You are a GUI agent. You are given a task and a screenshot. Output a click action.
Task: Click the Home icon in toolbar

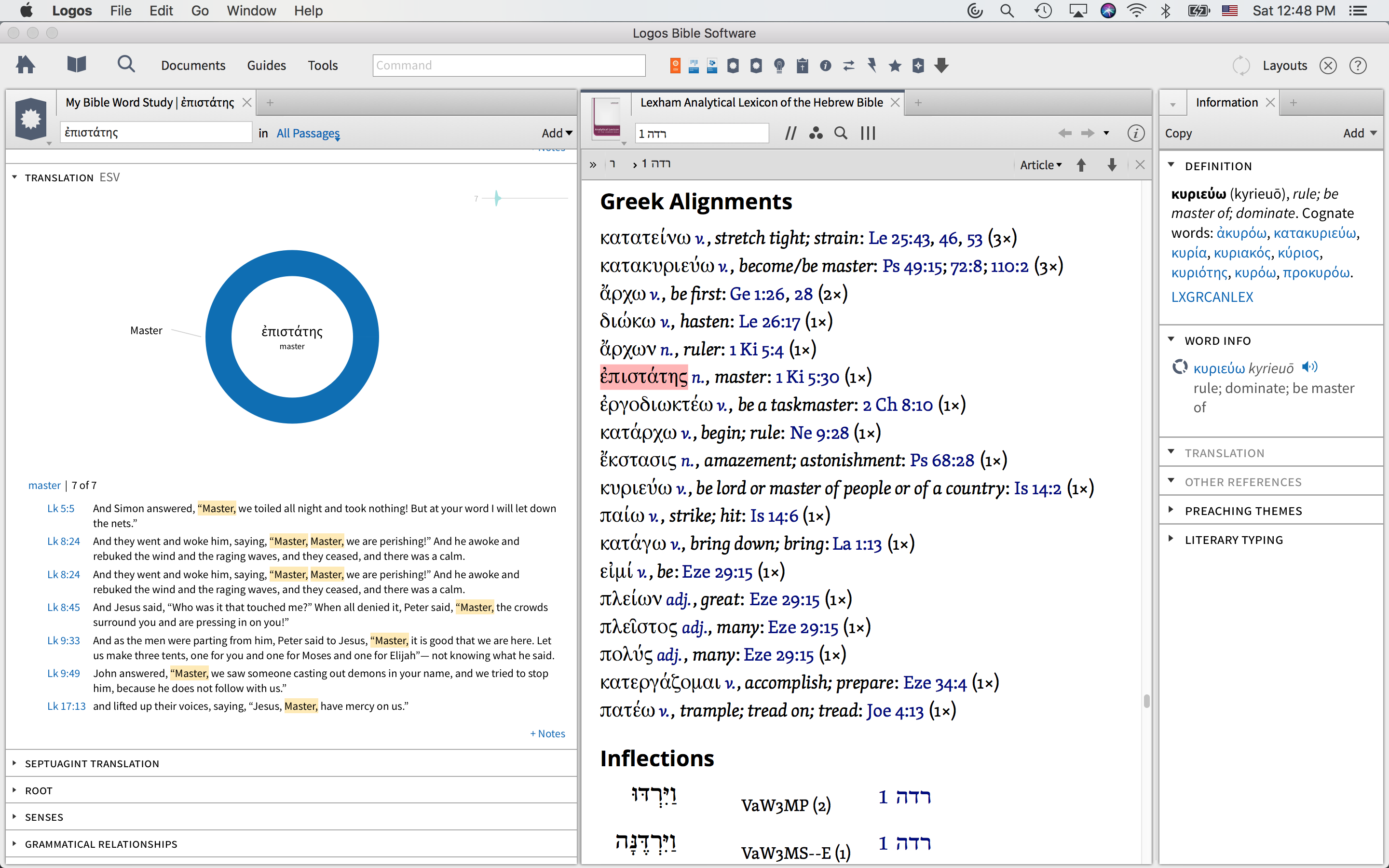pos(25,65)
